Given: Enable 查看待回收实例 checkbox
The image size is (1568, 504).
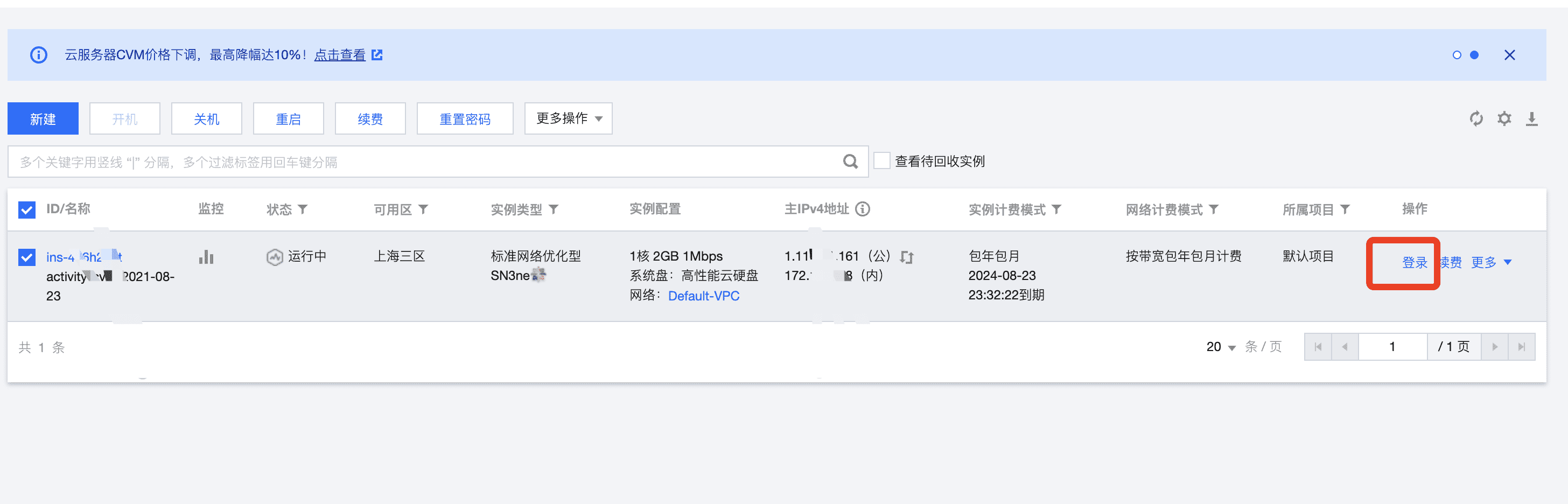Looking at the screenshot, I should [x=881, y=162].
